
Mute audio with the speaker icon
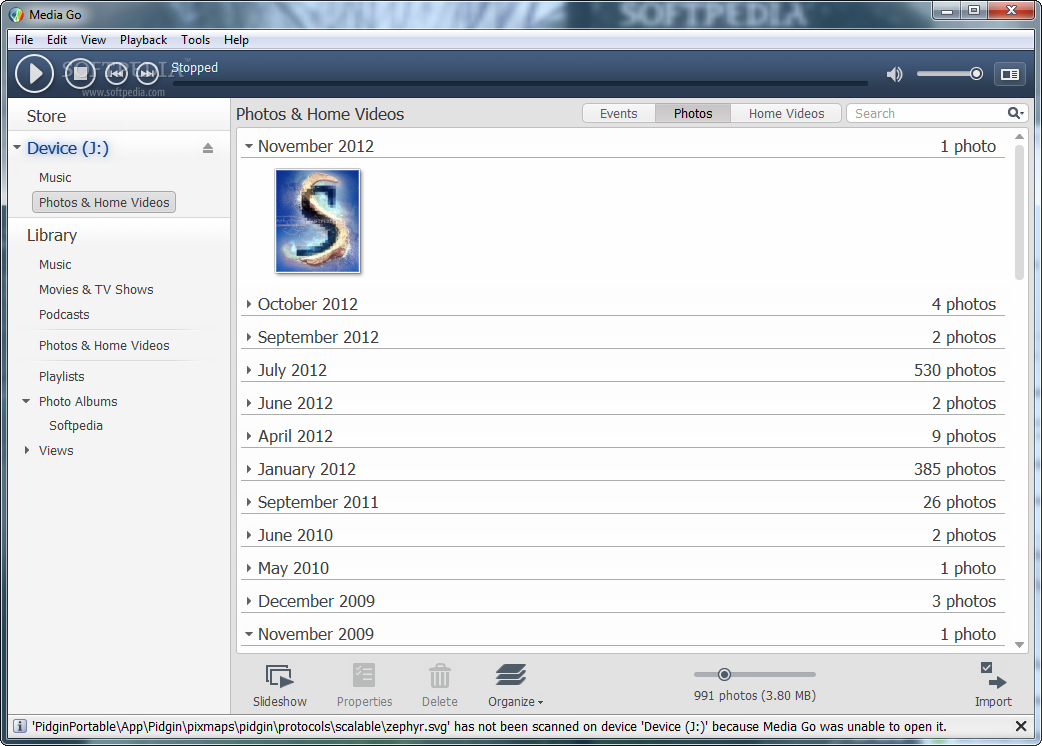(x=894, y=74)
